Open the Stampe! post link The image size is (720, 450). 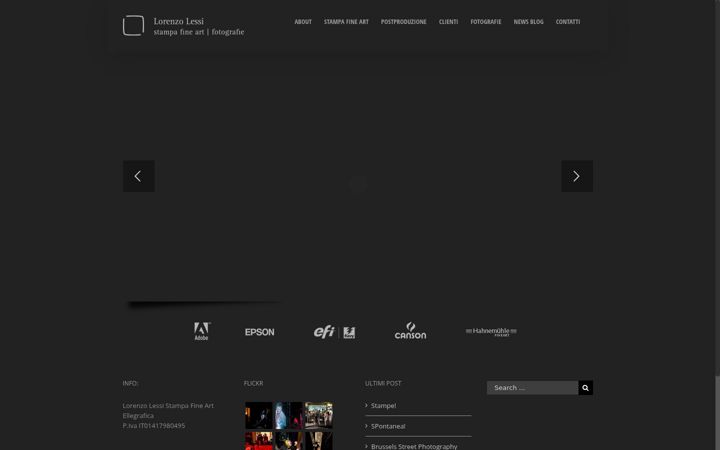(x=383, y=405)
